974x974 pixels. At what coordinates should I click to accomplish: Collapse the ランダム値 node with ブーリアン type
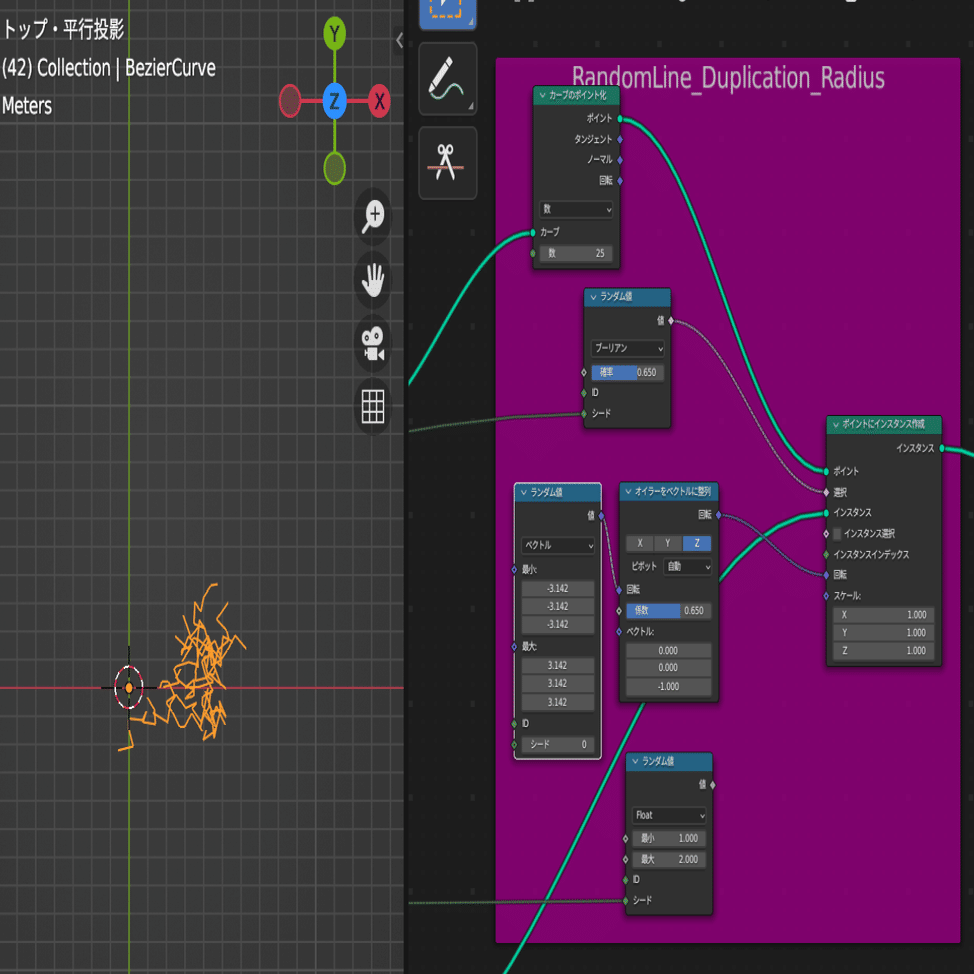pyautogui.click(x=593, y=297)
